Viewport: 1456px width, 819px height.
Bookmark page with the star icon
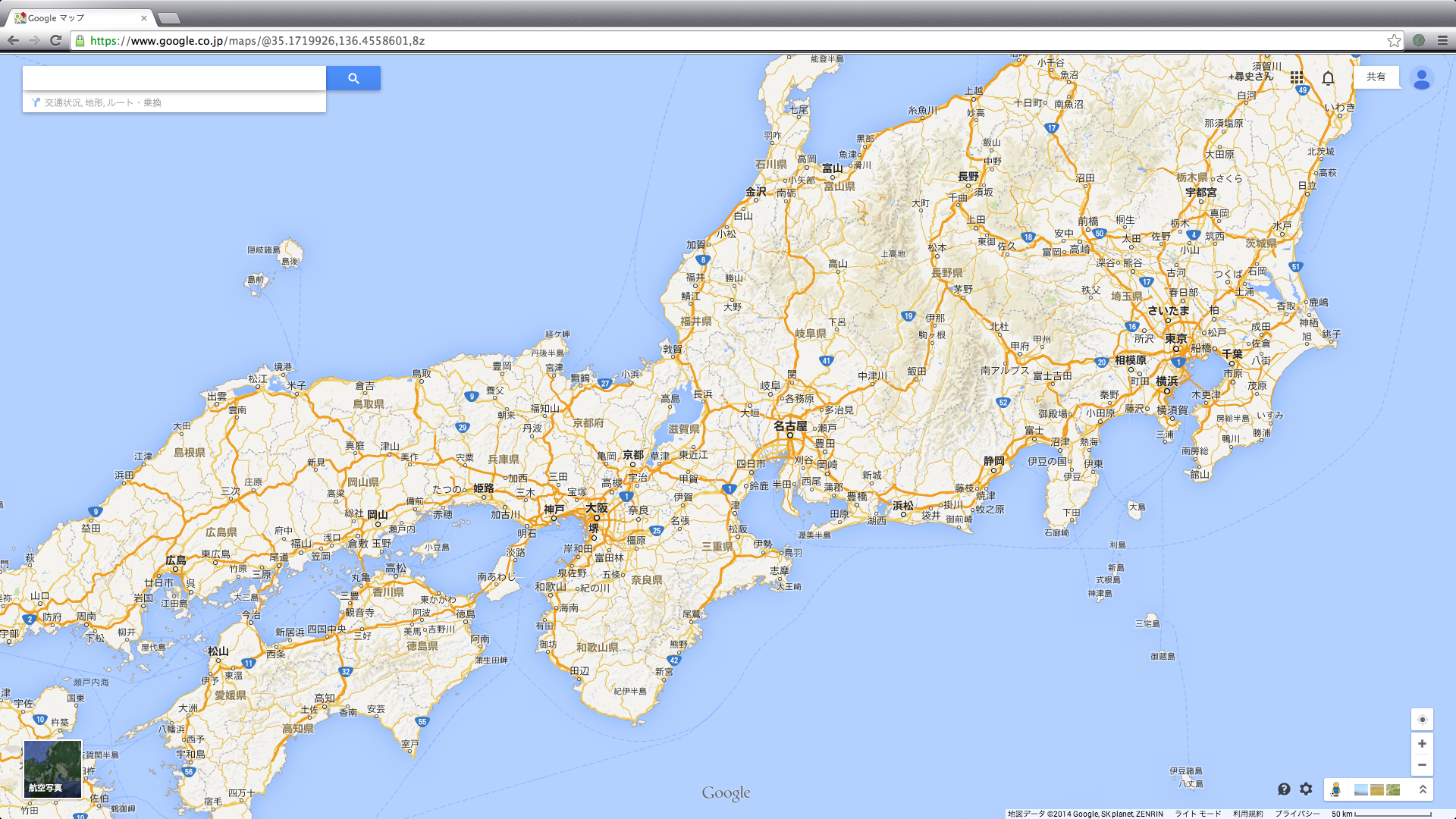click(1394, 40)
